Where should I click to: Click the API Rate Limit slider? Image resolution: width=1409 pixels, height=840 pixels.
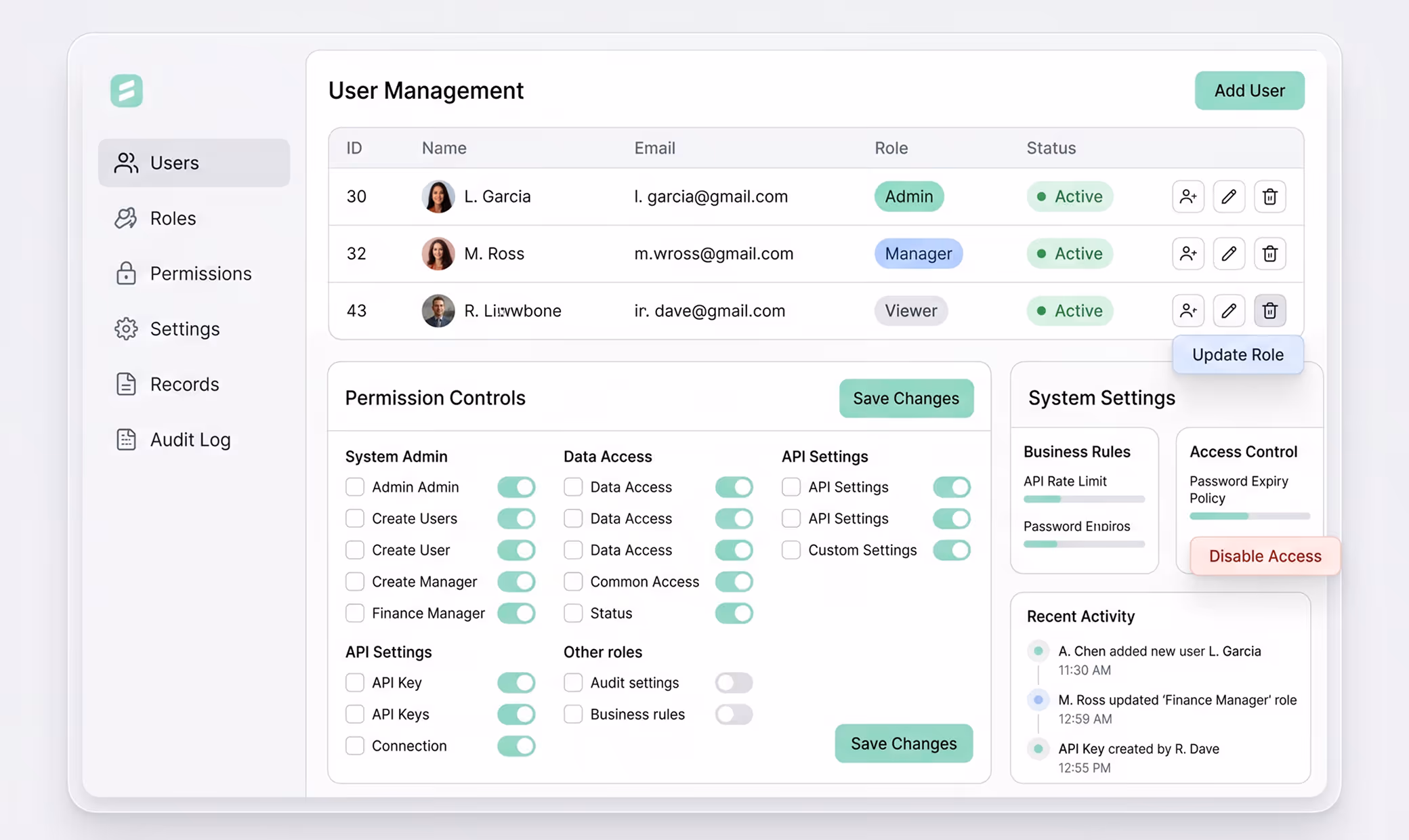[1084, 499]
